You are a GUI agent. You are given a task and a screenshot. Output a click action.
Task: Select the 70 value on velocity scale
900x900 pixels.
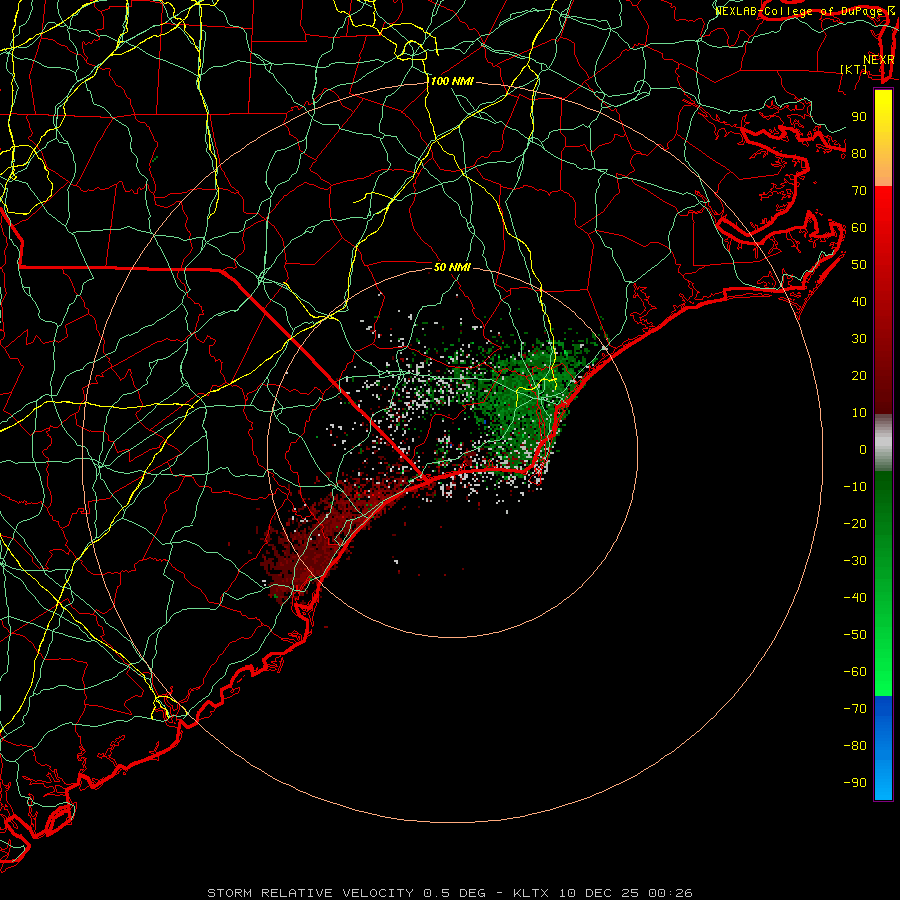point(859,191)
